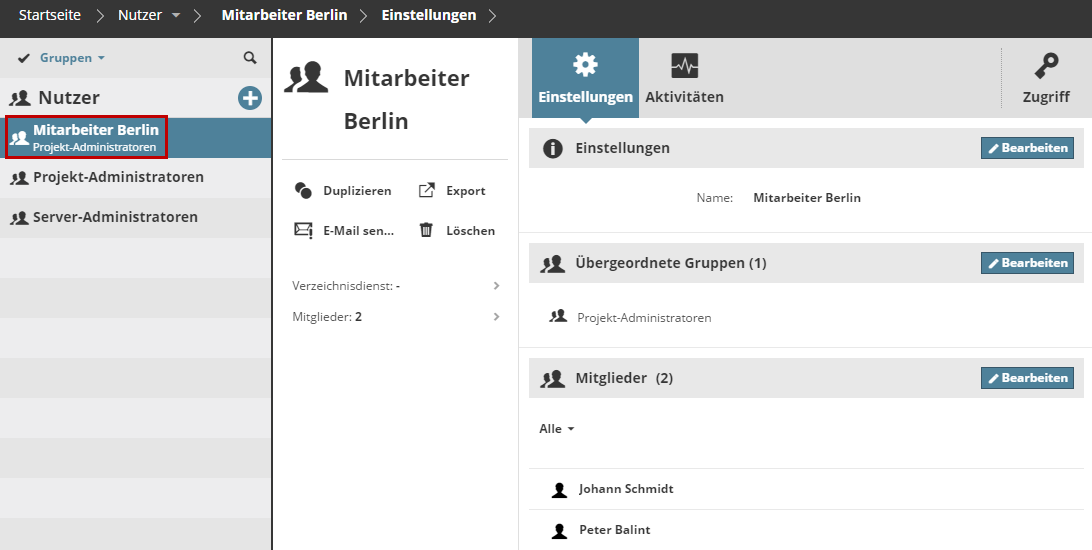Open member Johann Schmidt
The width and height of the screenshot is (1092, 550).
click(x=626, y=489)
